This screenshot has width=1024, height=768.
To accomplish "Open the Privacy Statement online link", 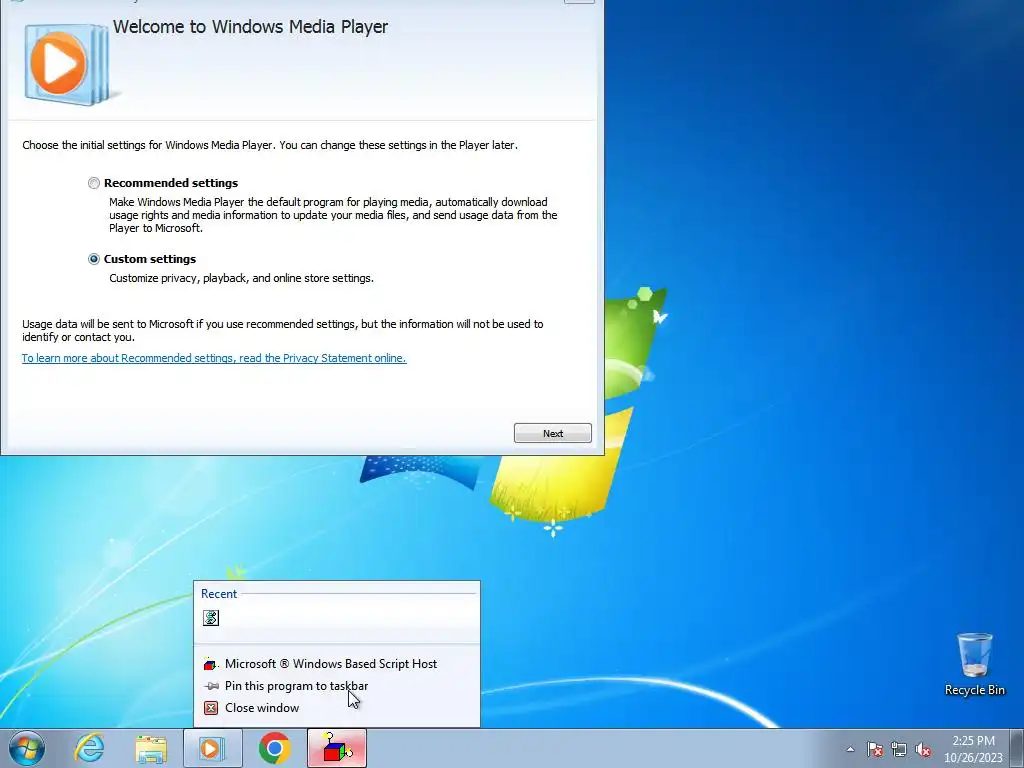I will click(214, 358).
